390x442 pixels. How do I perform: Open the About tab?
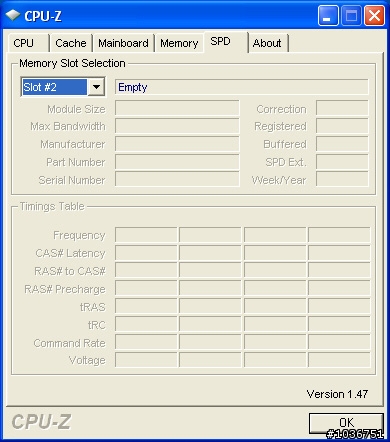tap(268, 43)
